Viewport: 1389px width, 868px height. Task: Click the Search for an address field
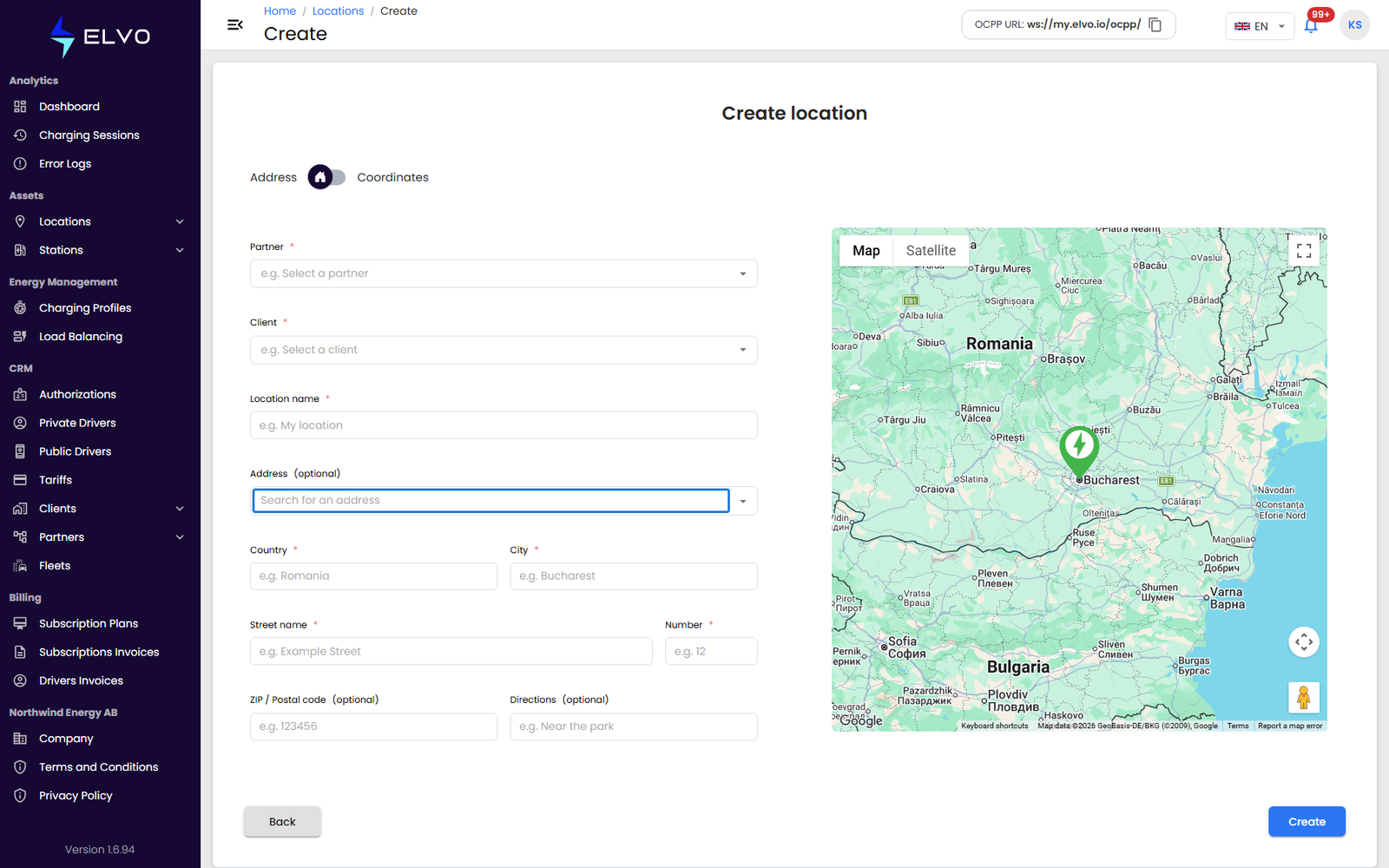(490, 501)
